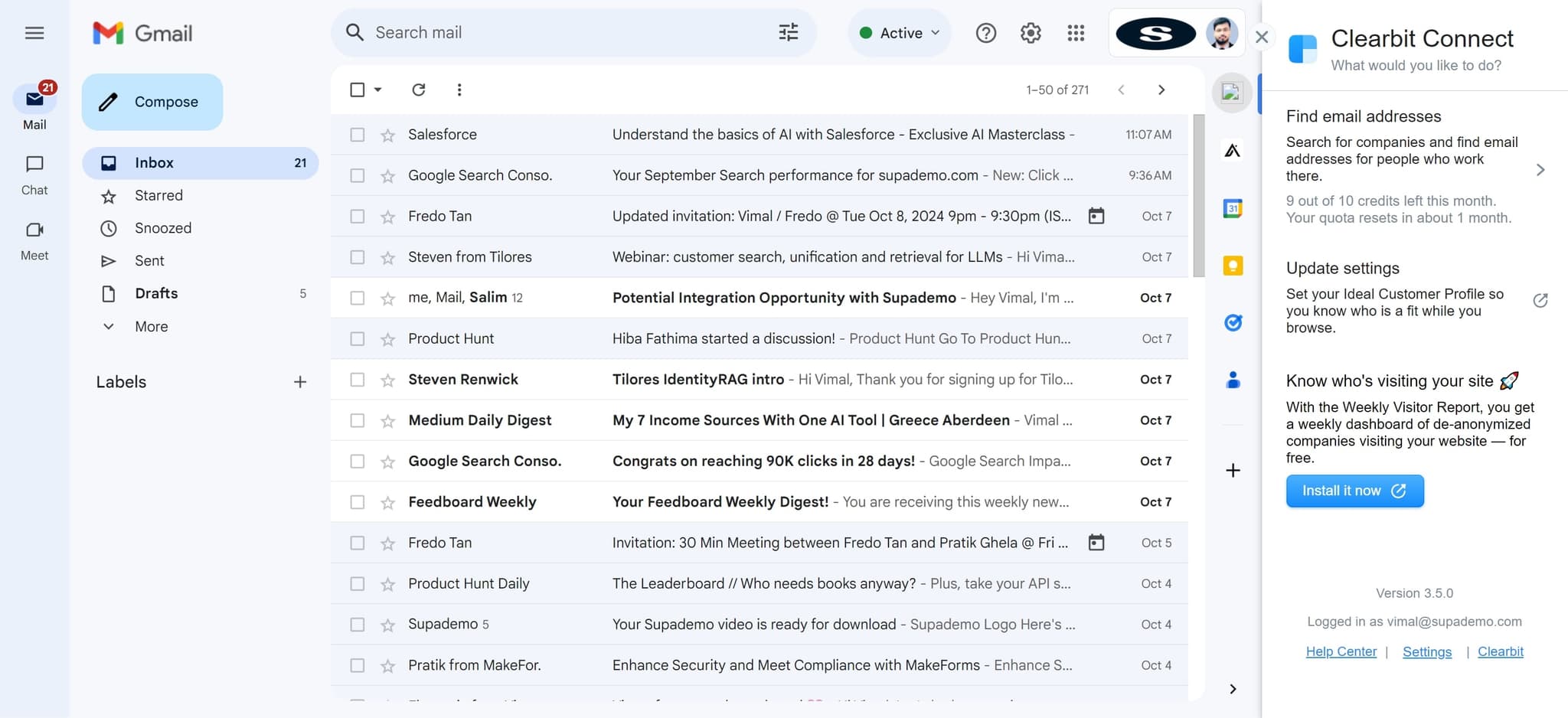
Task: Refresh the inbox
Action: [418, 90]
